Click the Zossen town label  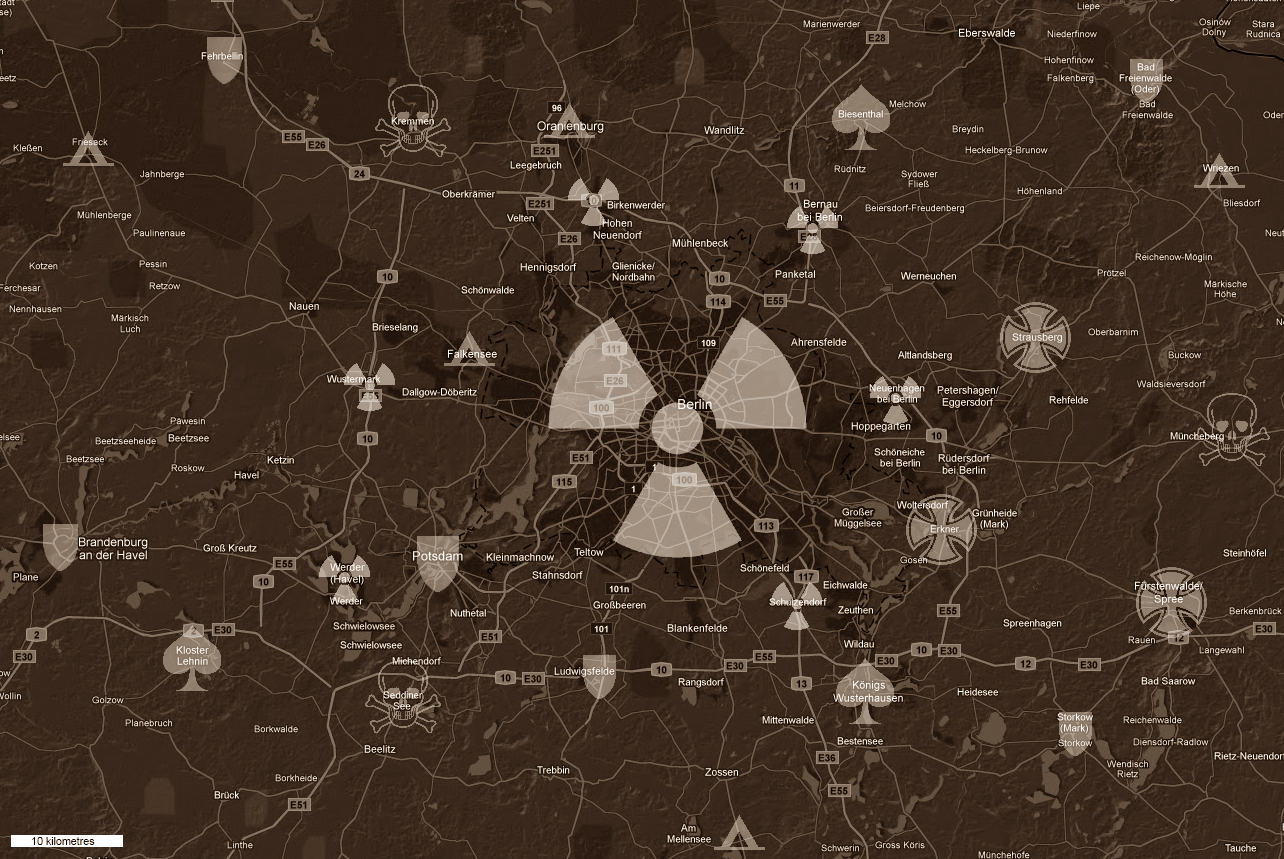click(721, 772)
